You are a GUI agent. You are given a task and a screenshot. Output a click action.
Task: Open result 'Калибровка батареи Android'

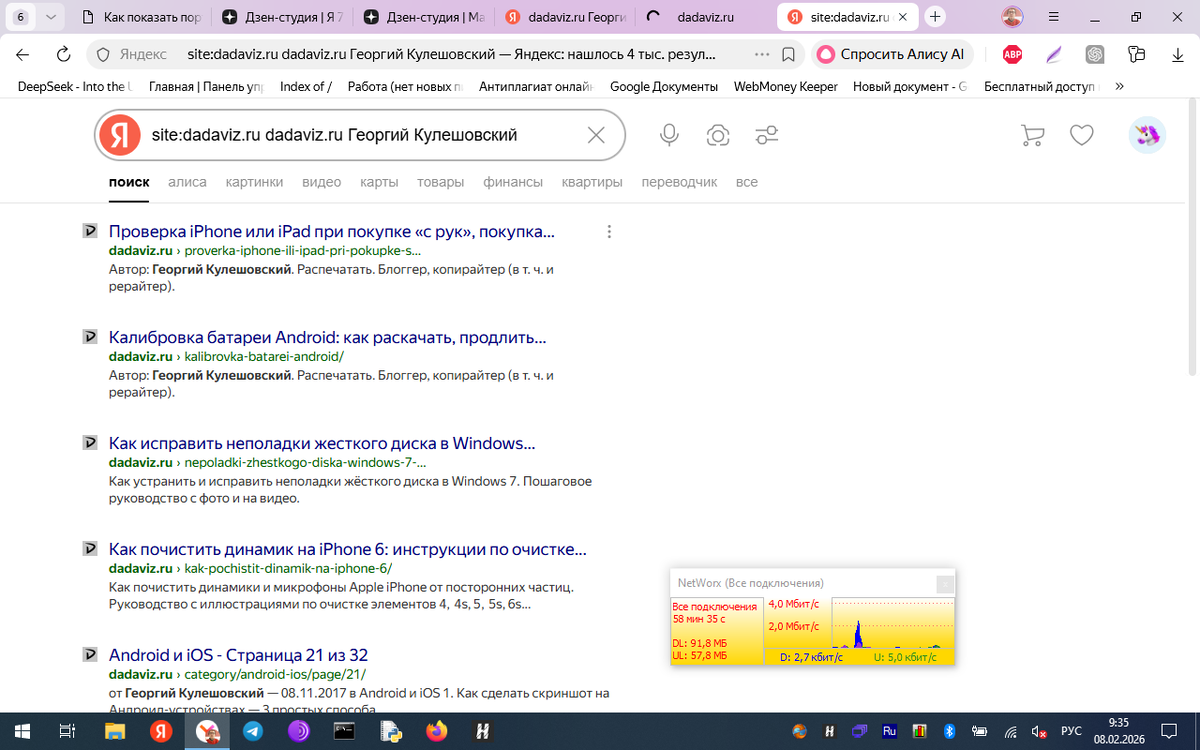coord(327,338)
